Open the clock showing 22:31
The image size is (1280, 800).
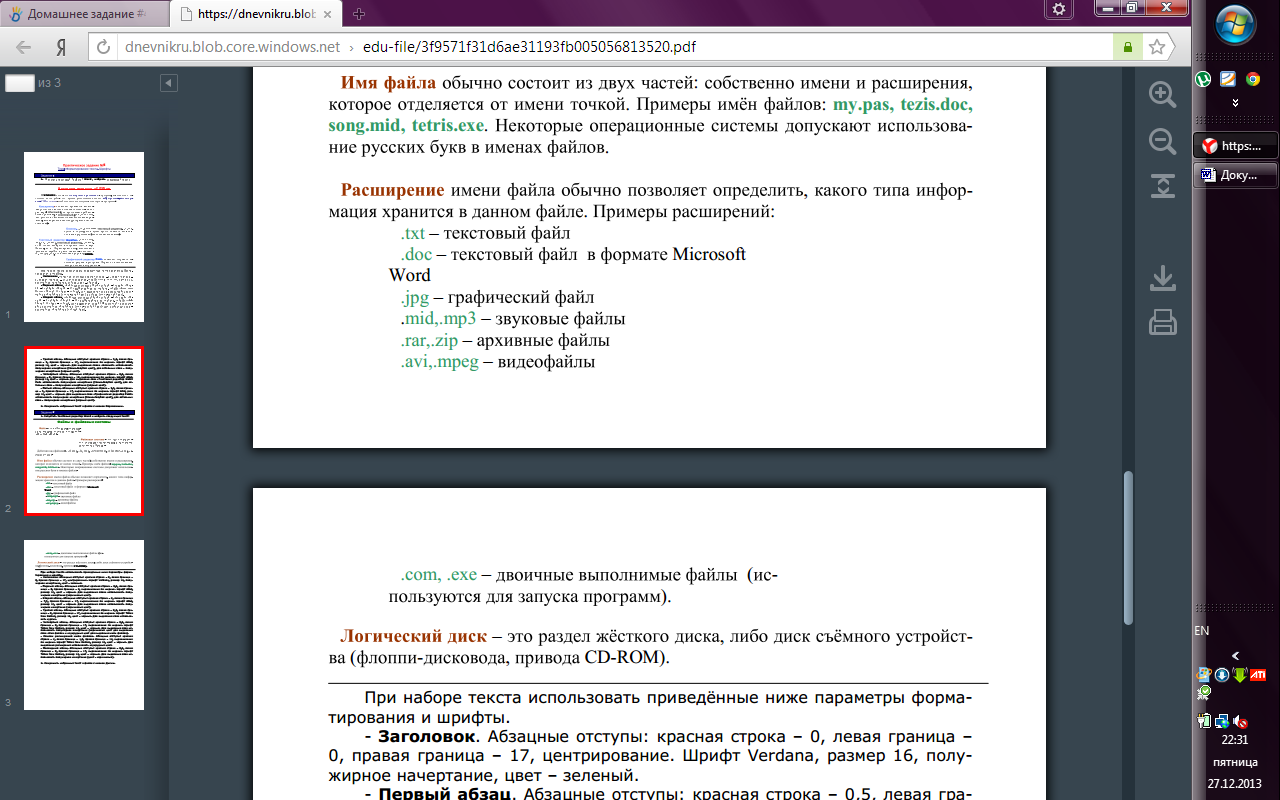coord(1235,741)
